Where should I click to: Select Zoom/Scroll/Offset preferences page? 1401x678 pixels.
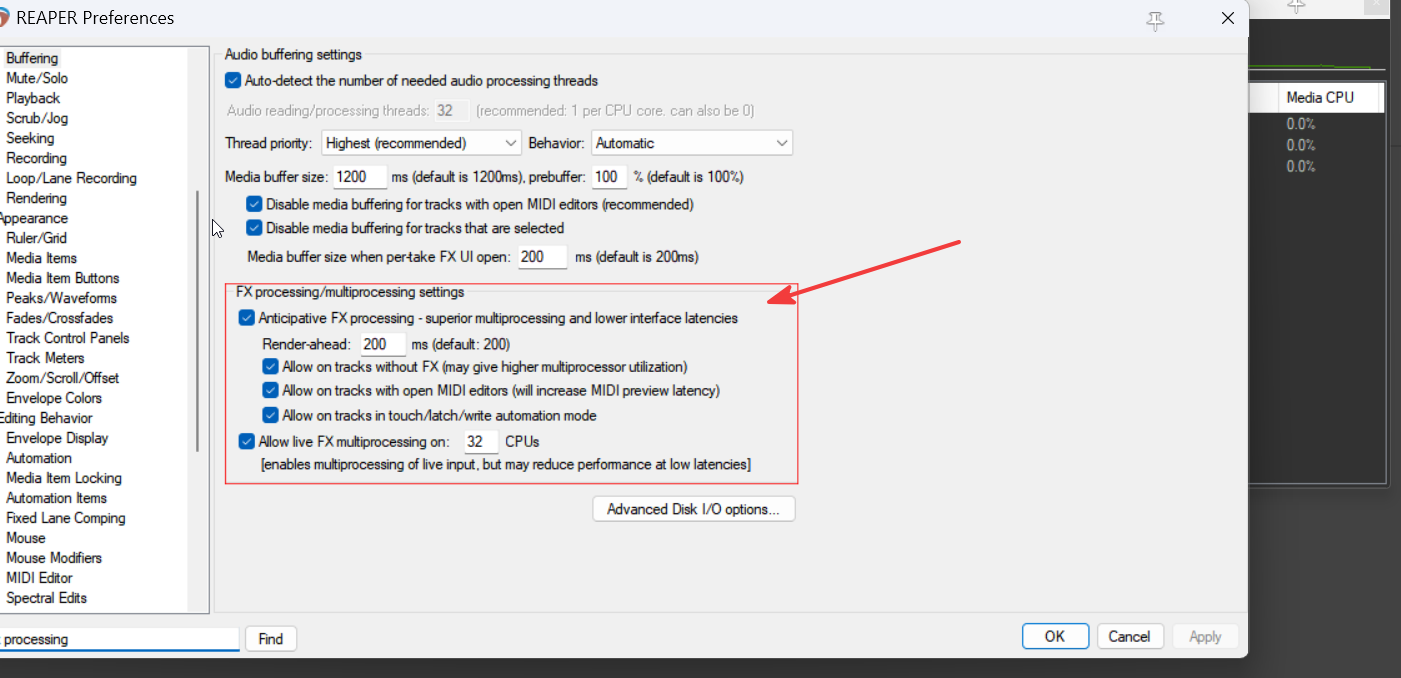coord(62,378)
